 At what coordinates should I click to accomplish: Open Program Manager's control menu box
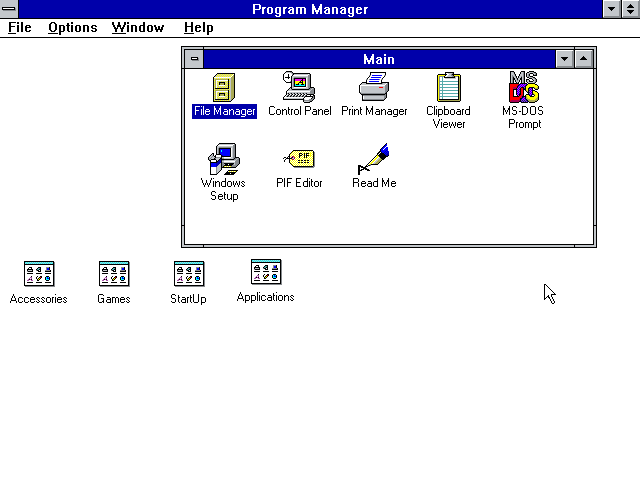[10, 9]
